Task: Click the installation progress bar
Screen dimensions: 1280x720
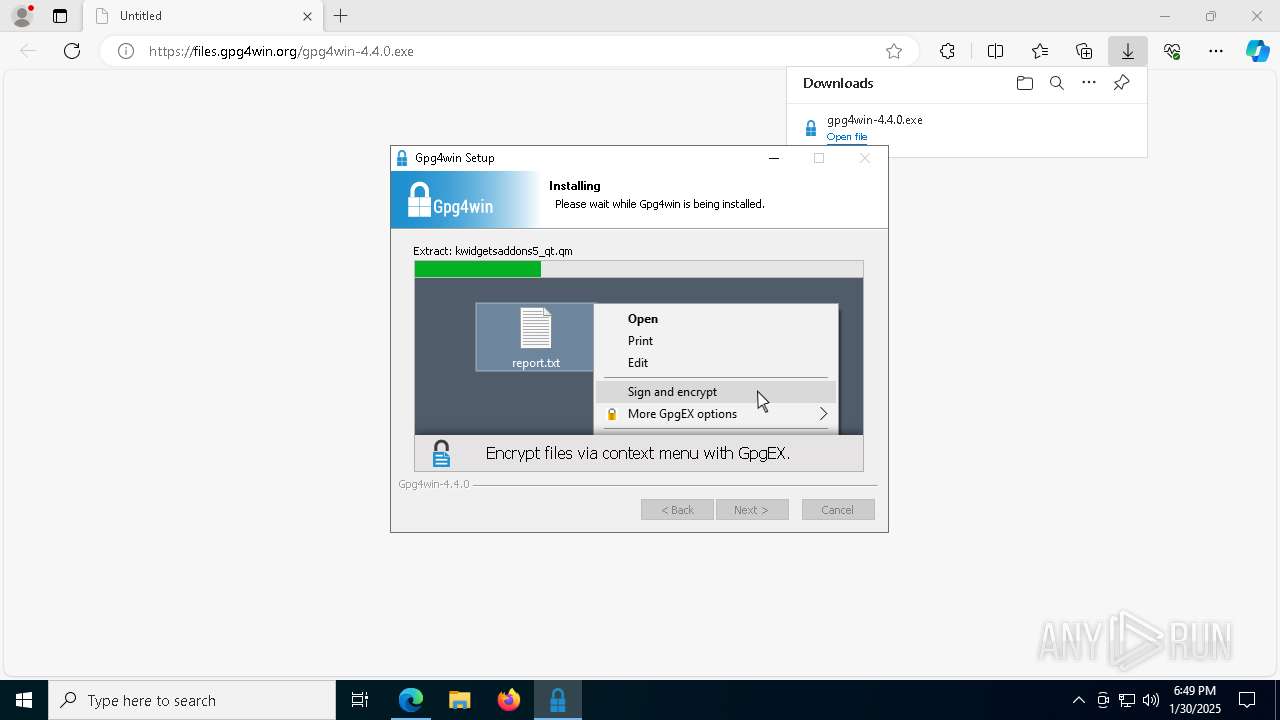Action: pos(638,269)
